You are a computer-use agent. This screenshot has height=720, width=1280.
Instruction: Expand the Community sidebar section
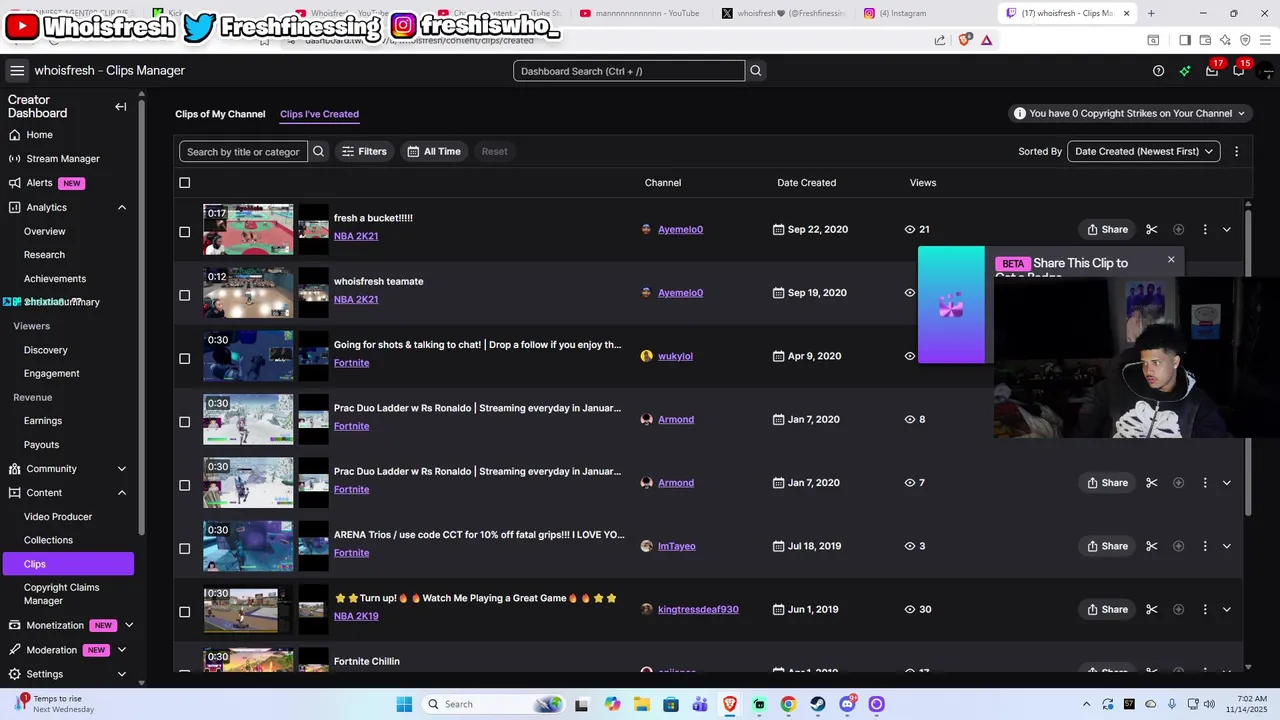[122, 469]
